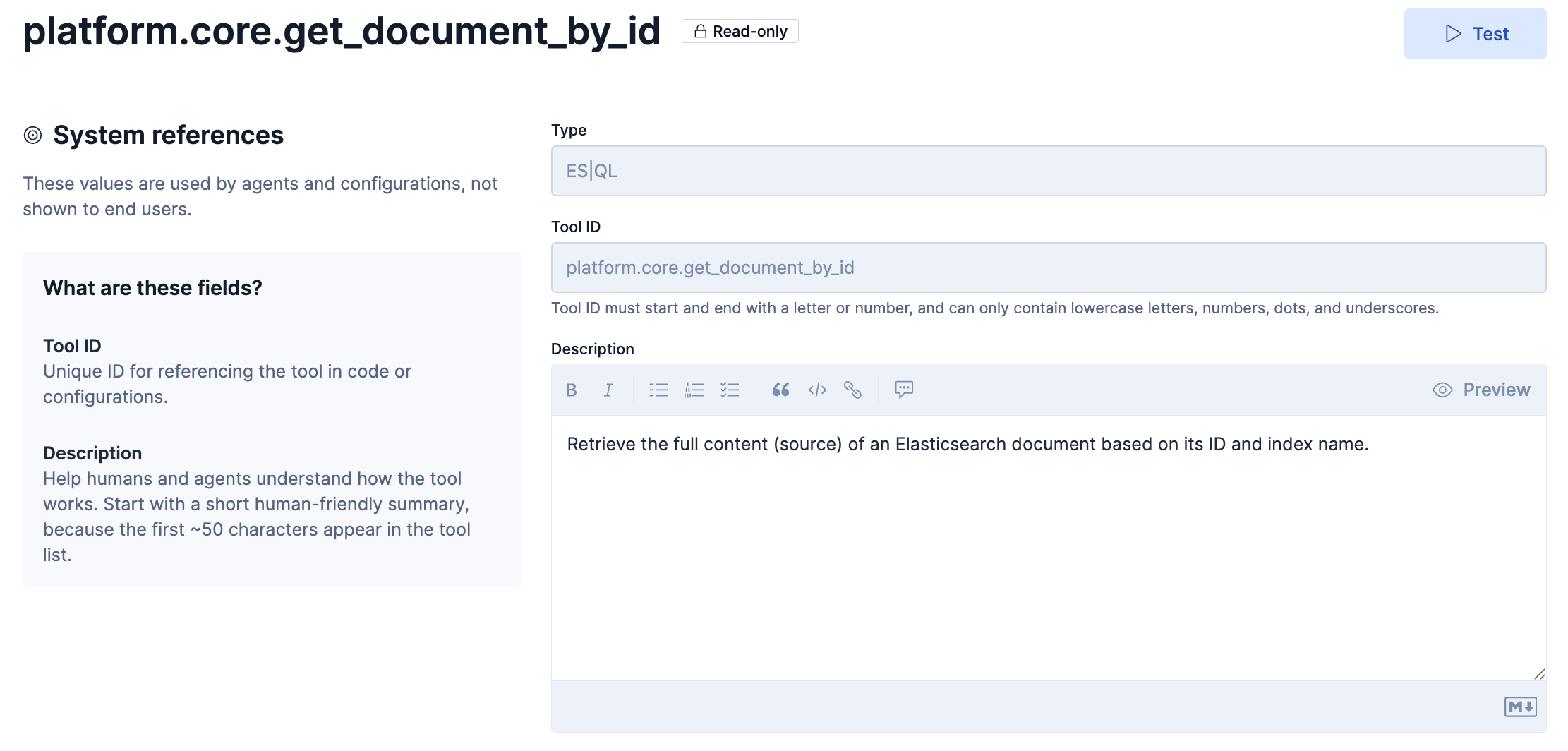Click the "System references" heading
Image resolution: width=1568 pixels, height=751 pixels.
click(169, 135)
